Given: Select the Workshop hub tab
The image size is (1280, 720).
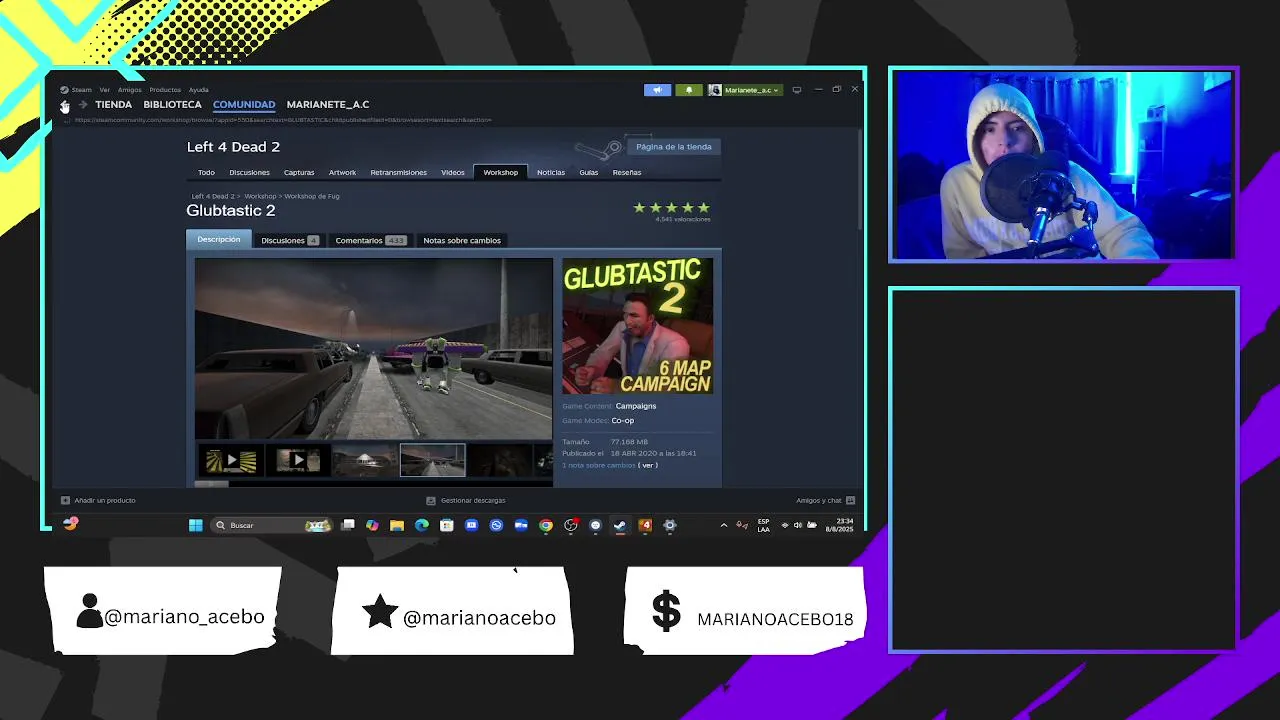Looking at the screenshot, I should click(501, 172).
